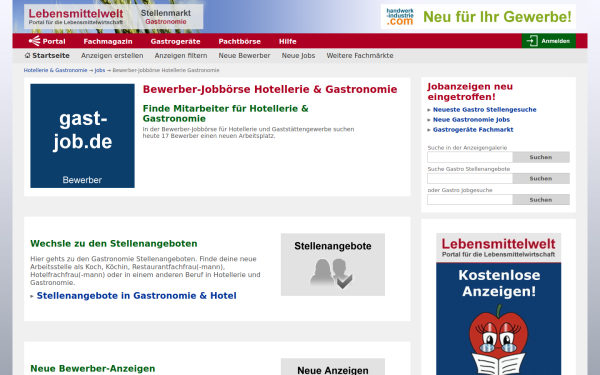600x375 pixels.
Task: Click the Lebensmittelwelt logo in header
Action: 75,17
